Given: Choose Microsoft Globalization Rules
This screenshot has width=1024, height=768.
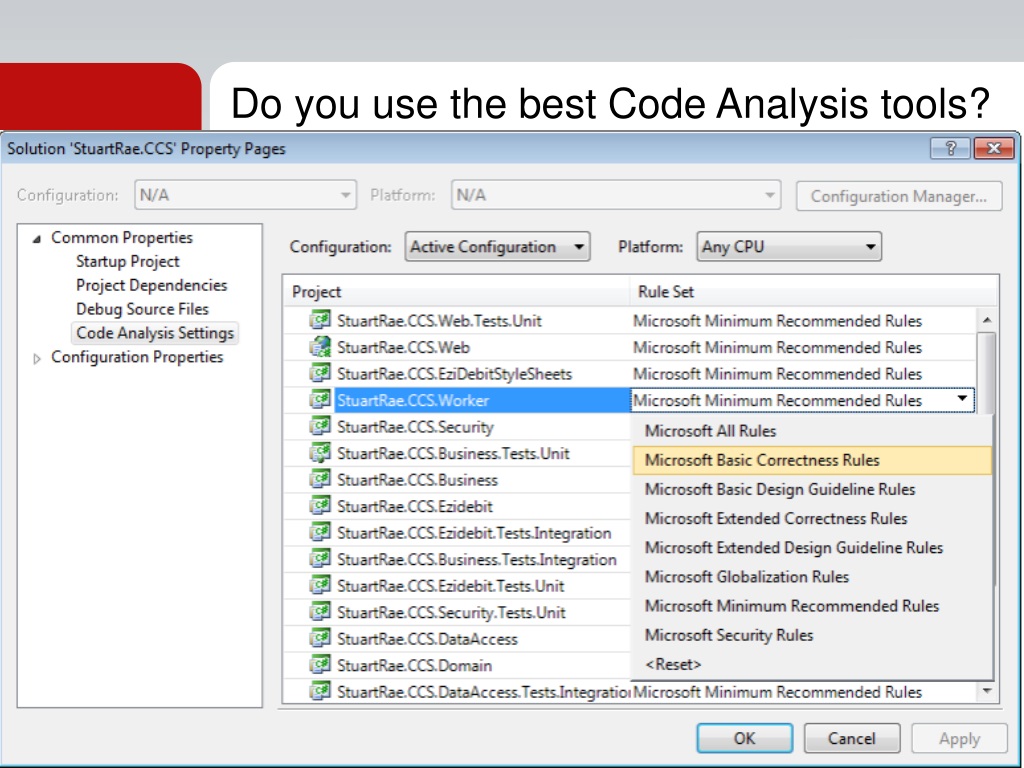Looking at the screenshot, I should click(x=812, y=577).
